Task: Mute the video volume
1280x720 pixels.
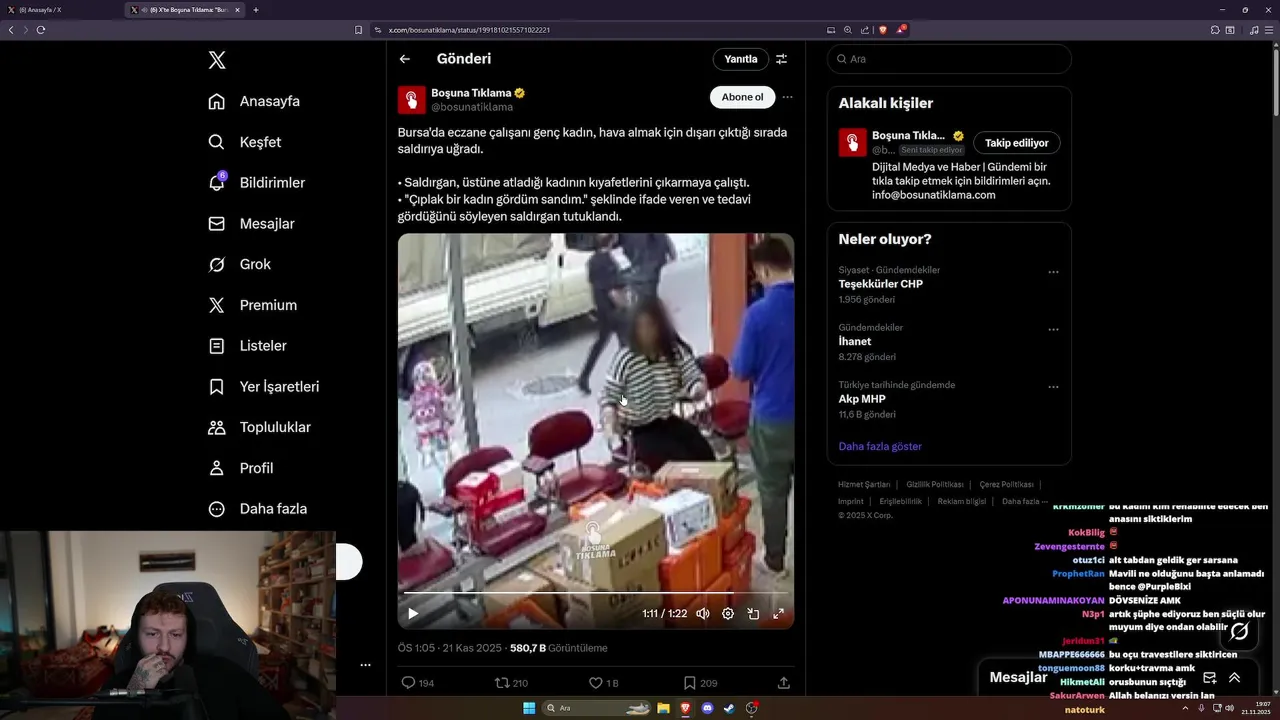Action: click(703, 614)
